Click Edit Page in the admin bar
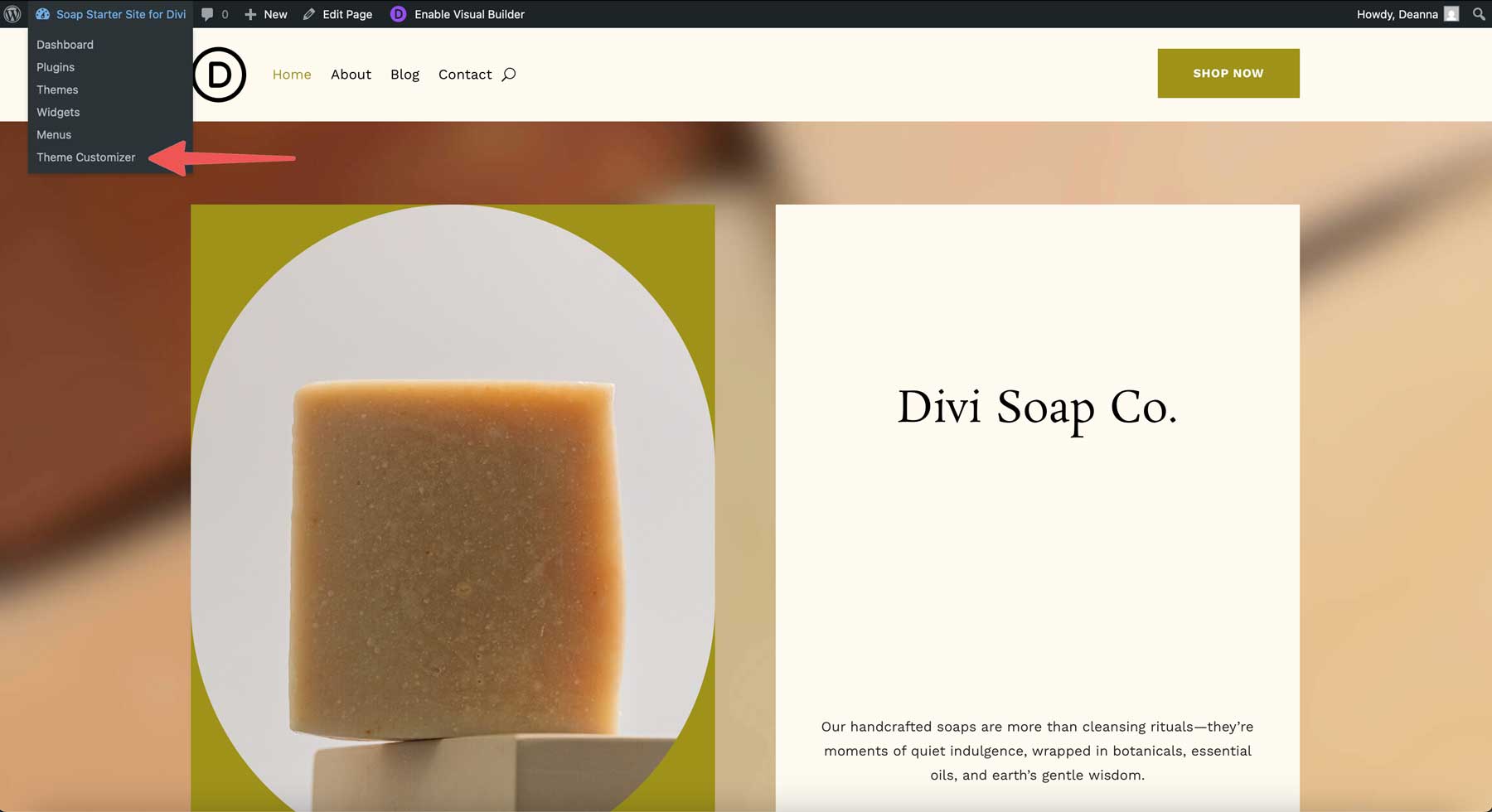 (x=337, y=14)
